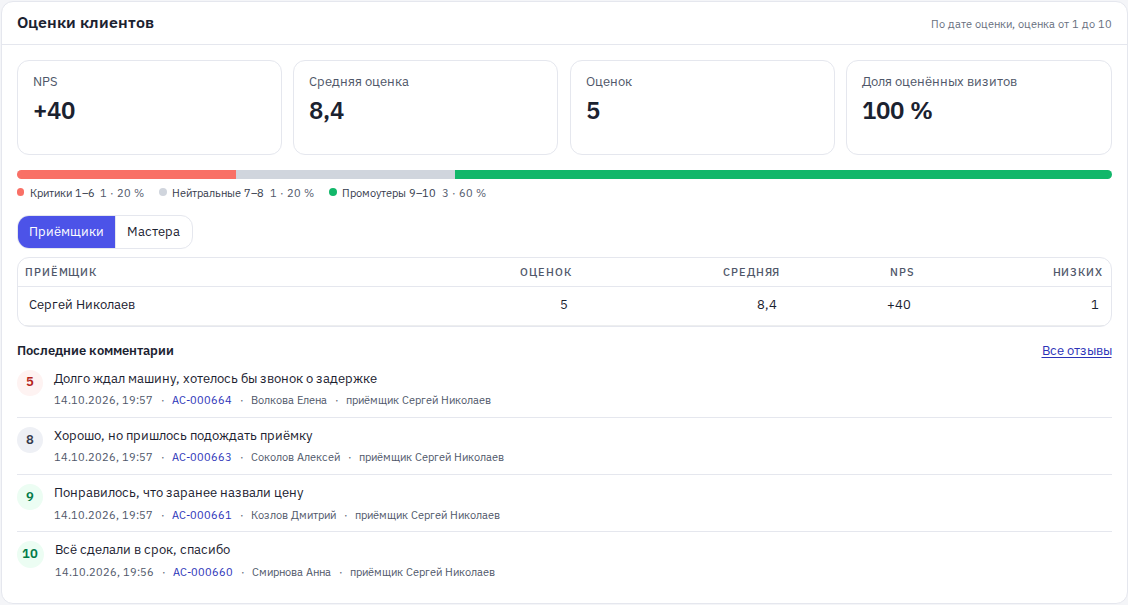Switch to the Приёмщики tab
Screen dimensions: 1128x605
(x=66, y=232)
